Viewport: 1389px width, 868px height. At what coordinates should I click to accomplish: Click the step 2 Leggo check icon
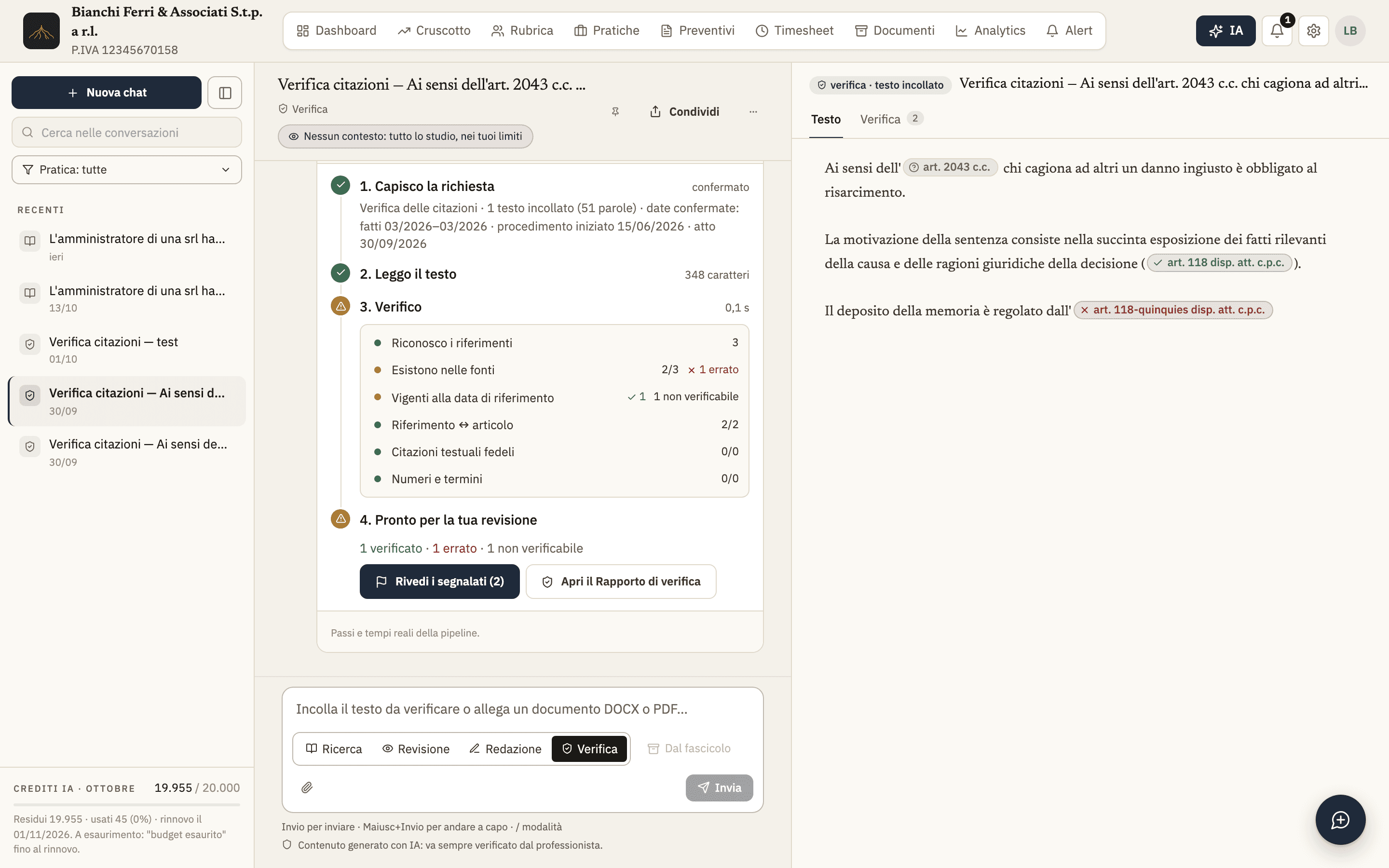point(340,272)
